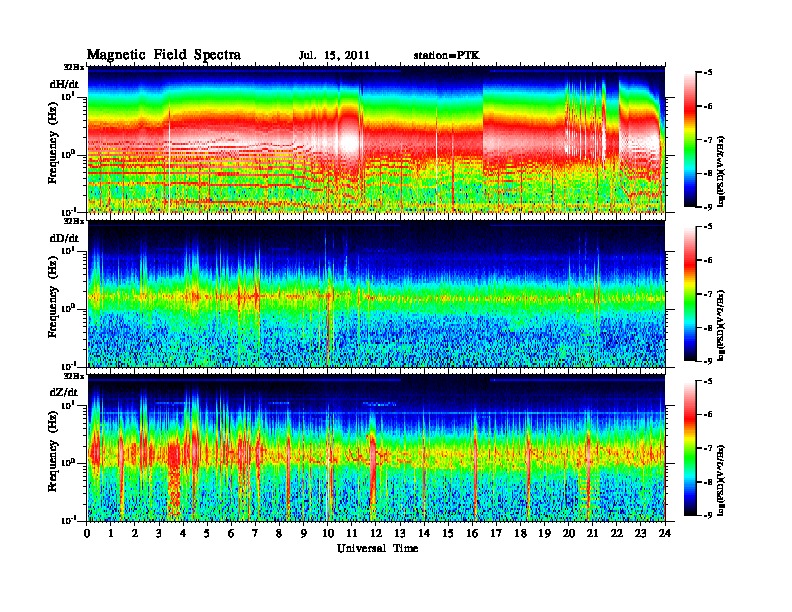Click hour "3" on the Universal Time axis
The width and height of the screenshot is (792, 612).
(x=159, y=533)
